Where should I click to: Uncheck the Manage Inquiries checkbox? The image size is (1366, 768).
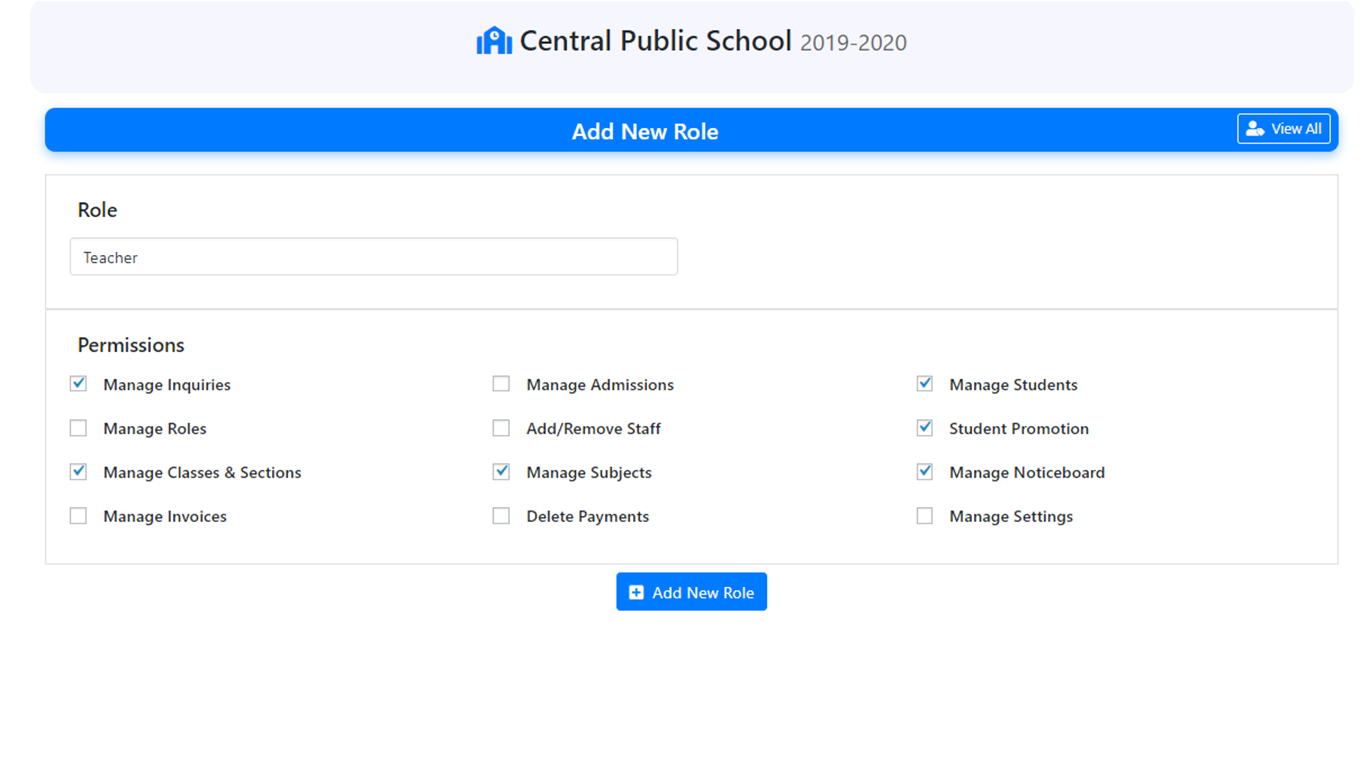[x=79, y=384]
